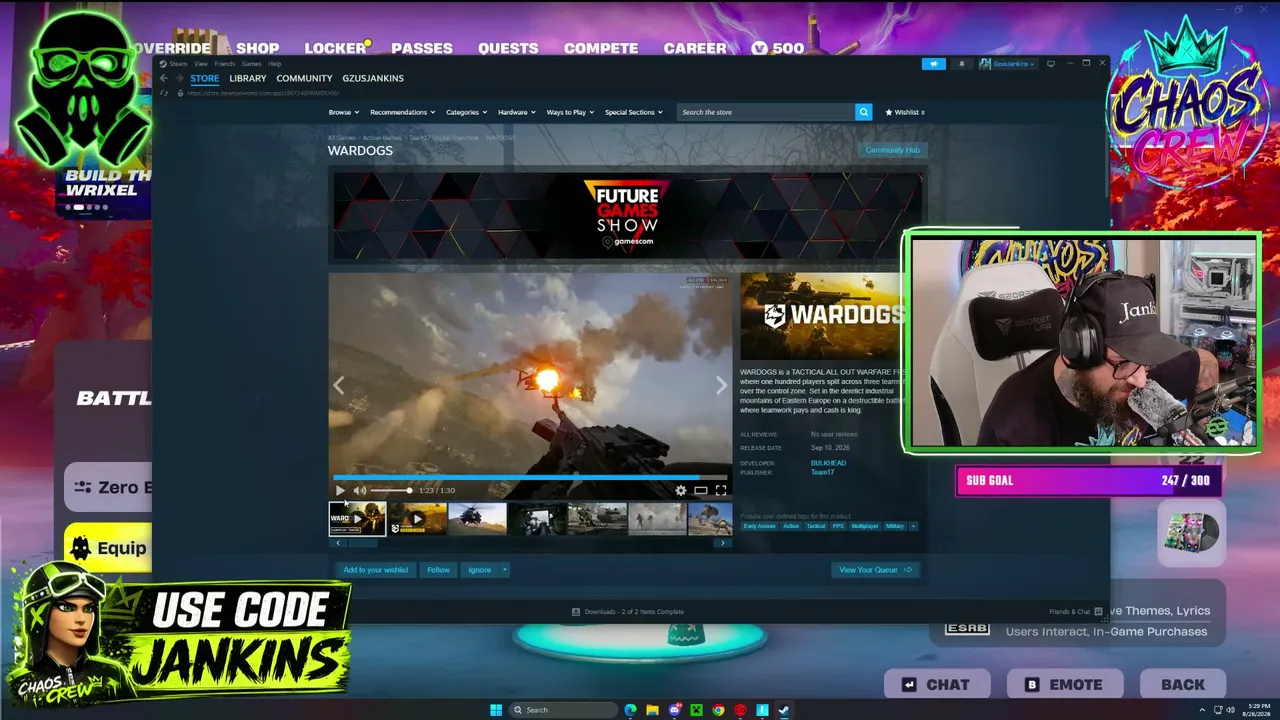Open the Gzusjankins account dropdown
The image size is (1280, 720).
coord(1007,64)
